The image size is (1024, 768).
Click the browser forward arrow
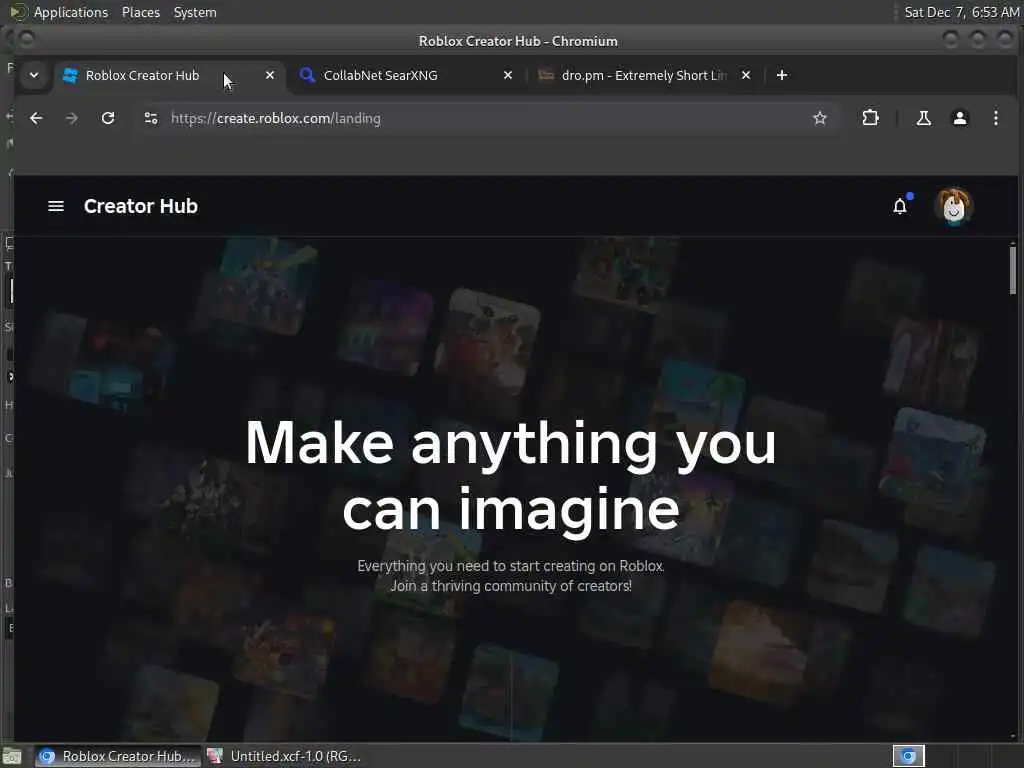(72, 118)
